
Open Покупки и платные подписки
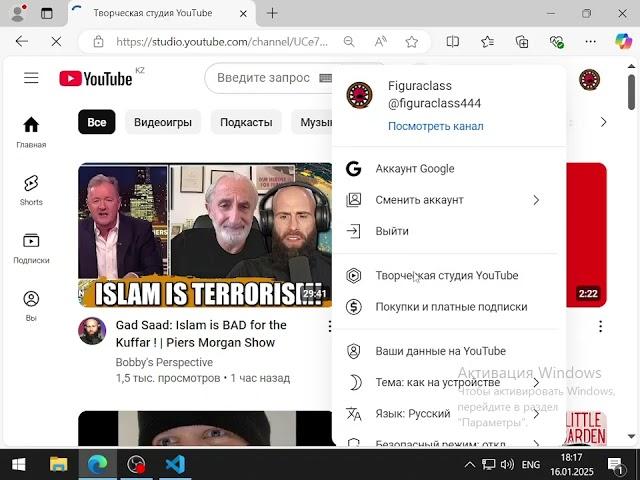pos(450,307)
